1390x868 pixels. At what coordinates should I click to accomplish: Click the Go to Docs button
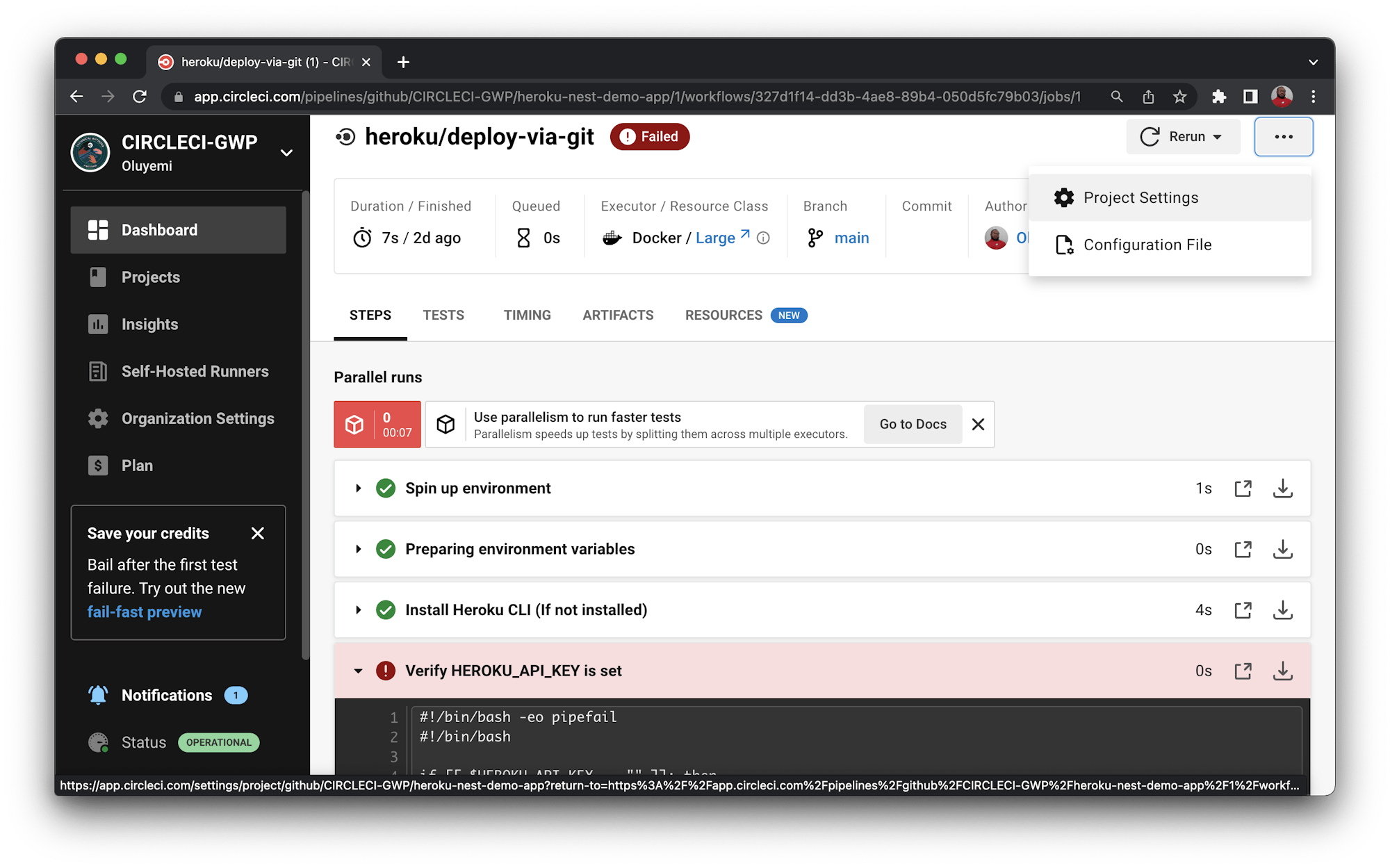[913, 424]
